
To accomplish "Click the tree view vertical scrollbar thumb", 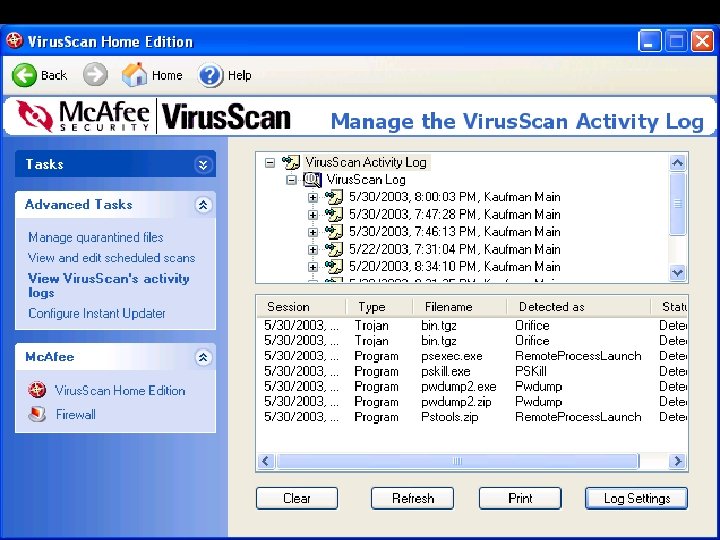I will [678, 203].
